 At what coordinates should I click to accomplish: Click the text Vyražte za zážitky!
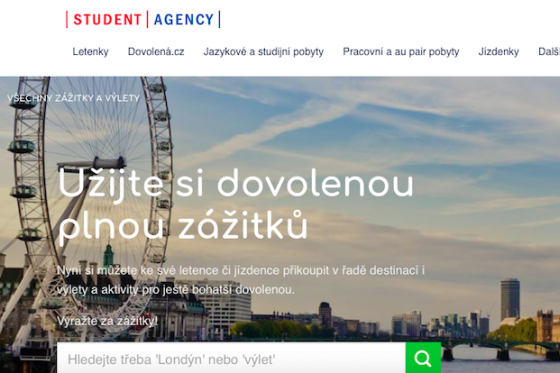(x=108, y=321)
